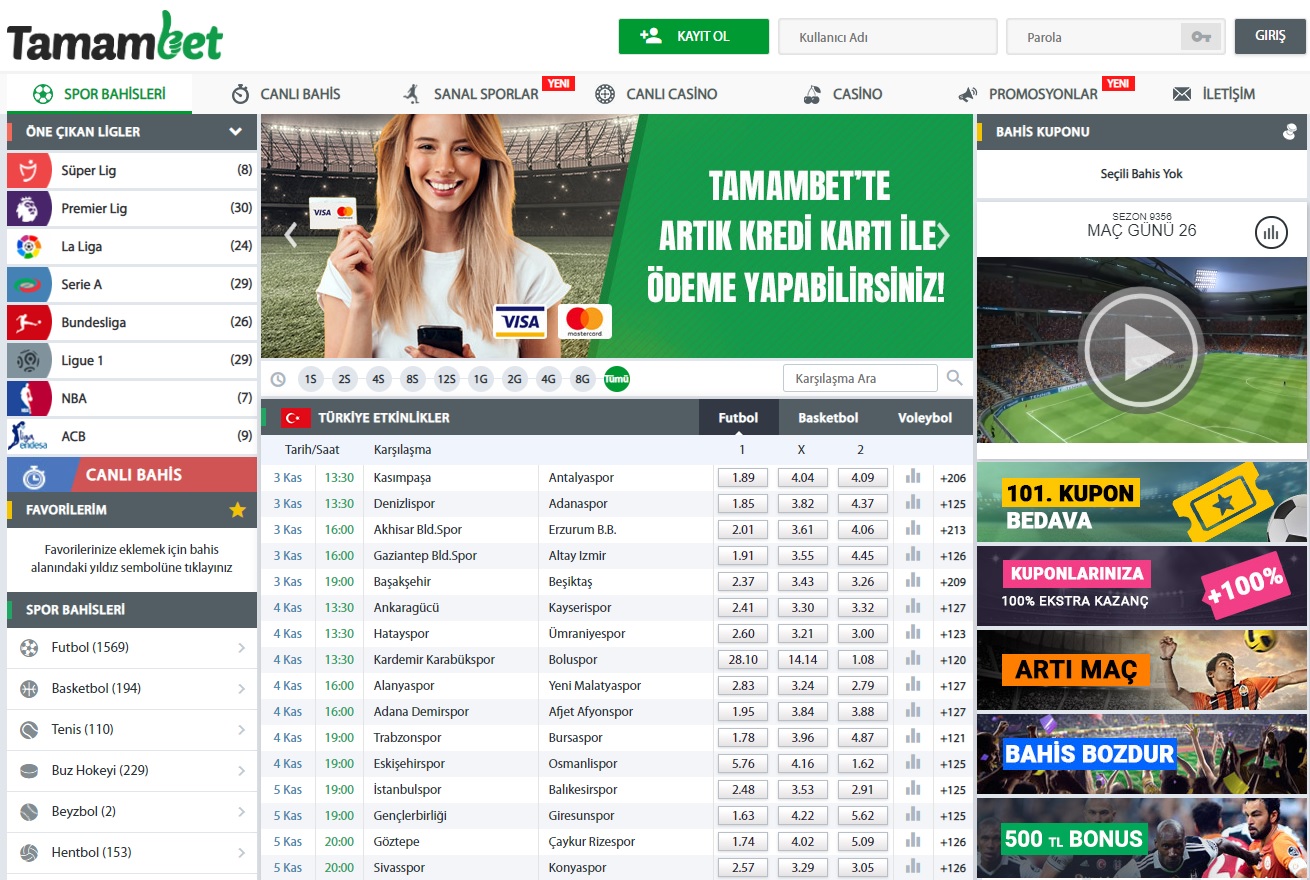Open +206 more markets for Kasımpaşa
Image resolution: width=1310 pixels, height=880 pixels.
point(953,477)
